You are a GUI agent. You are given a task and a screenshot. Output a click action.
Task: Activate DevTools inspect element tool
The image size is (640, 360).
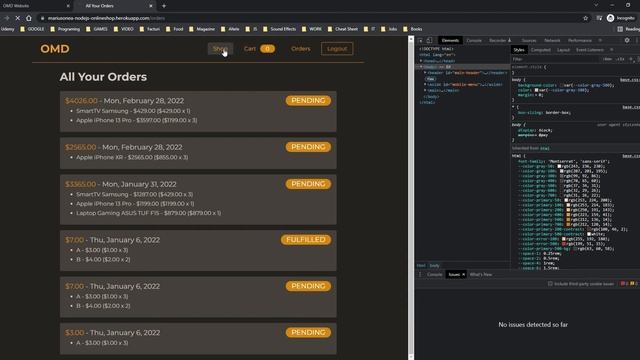pyautogui.click(x=420, y=40)
